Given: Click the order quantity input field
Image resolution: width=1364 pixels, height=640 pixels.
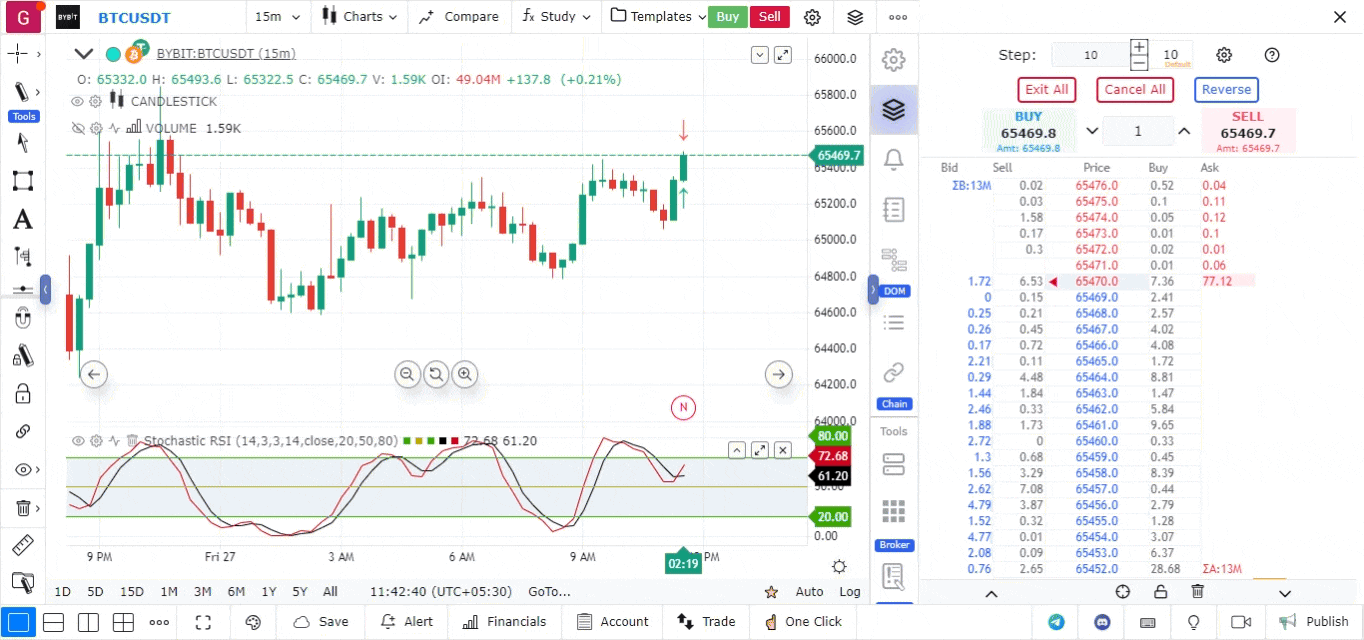Looking at the screenshot, I should [x=1137, y=131].
